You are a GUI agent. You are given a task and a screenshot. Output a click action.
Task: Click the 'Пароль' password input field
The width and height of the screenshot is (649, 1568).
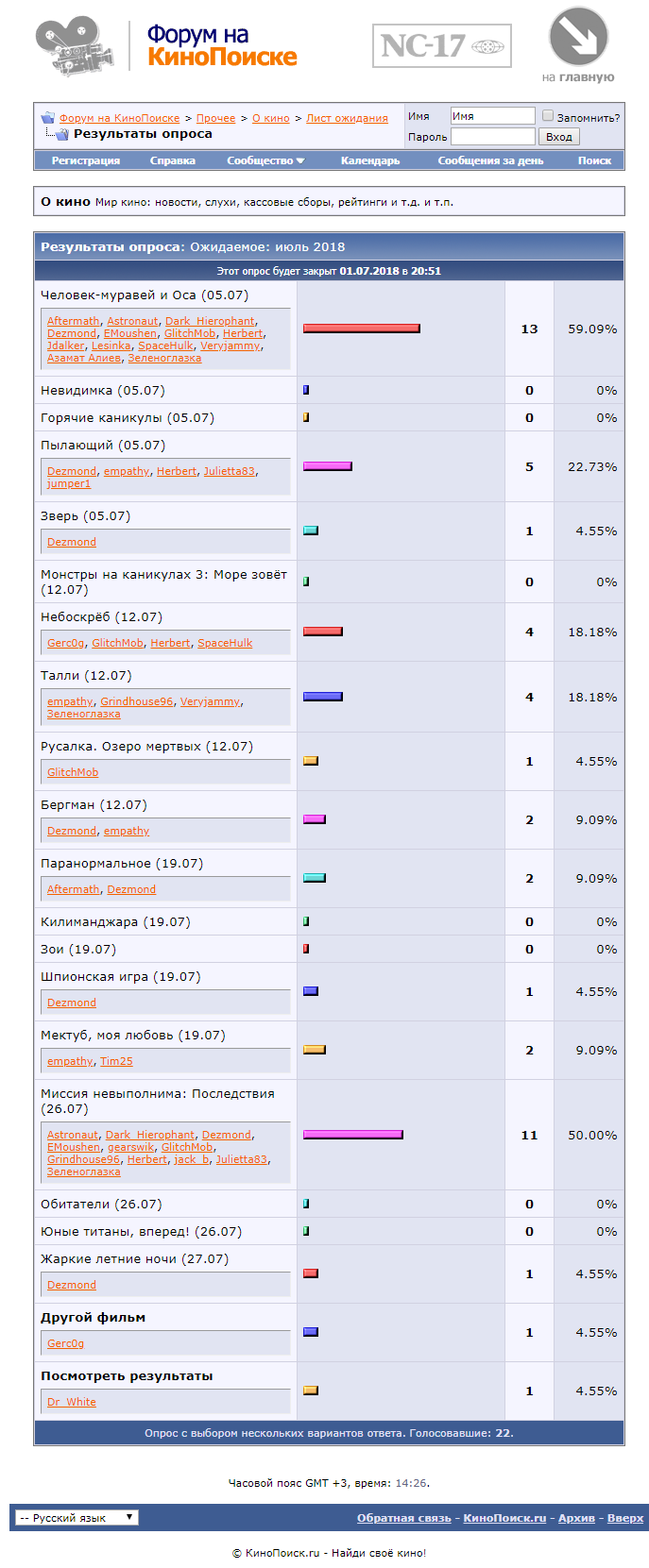[x=492, y=137]
